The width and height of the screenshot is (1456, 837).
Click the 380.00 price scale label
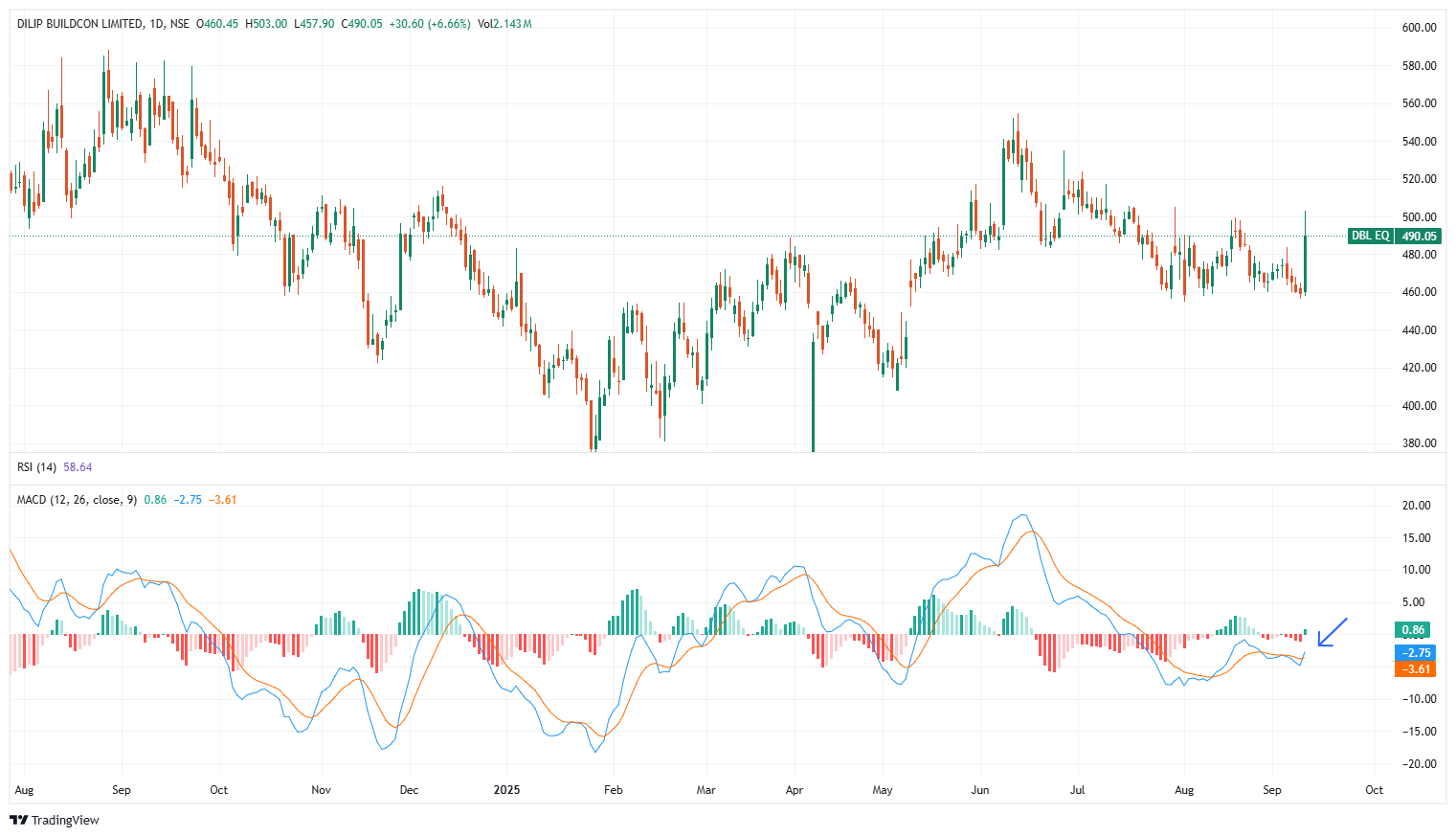click(x=1420, y=443)
